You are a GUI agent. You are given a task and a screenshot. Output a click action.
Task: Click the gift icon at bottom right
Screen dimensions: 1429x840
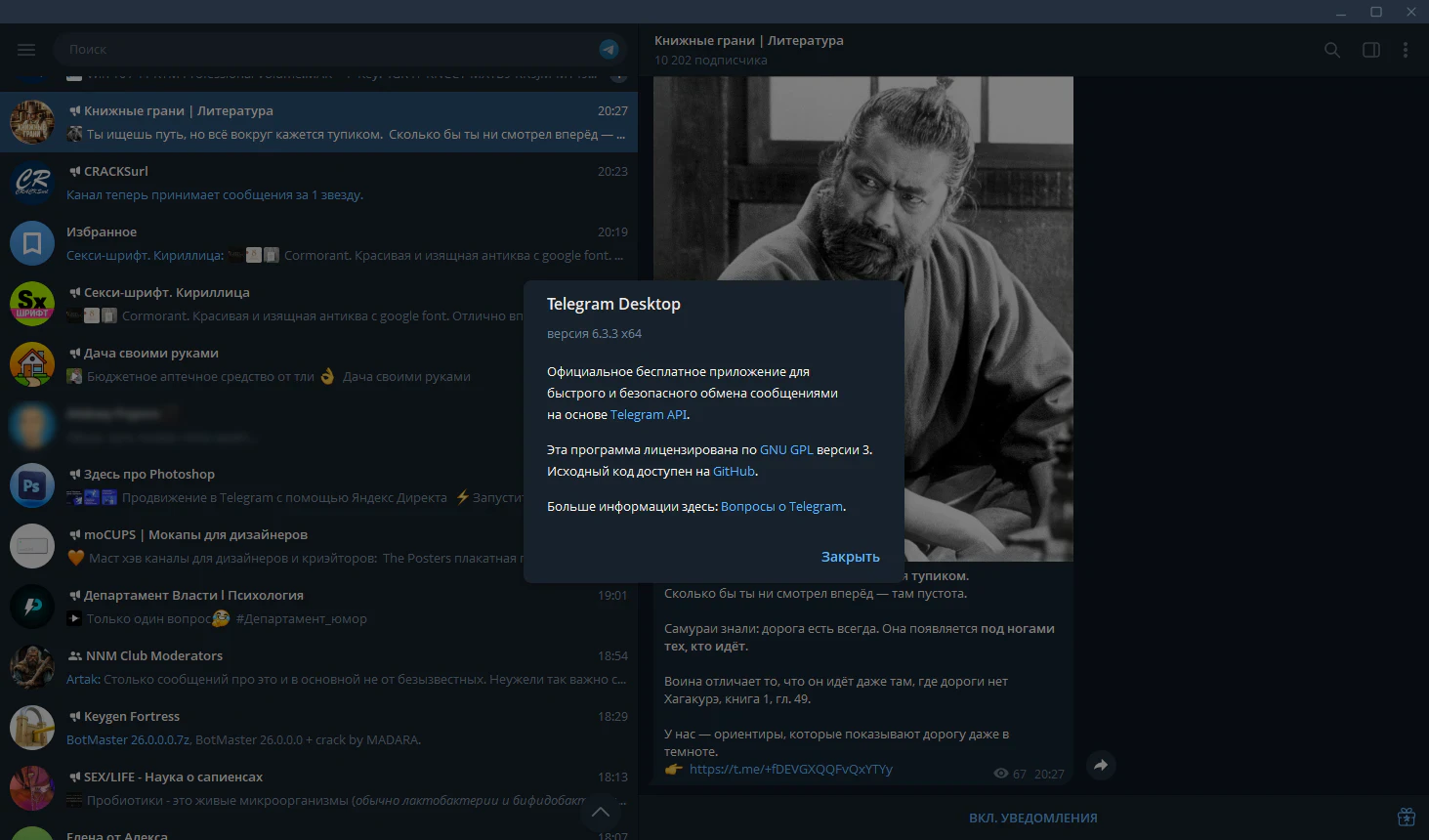[1406, 817]
